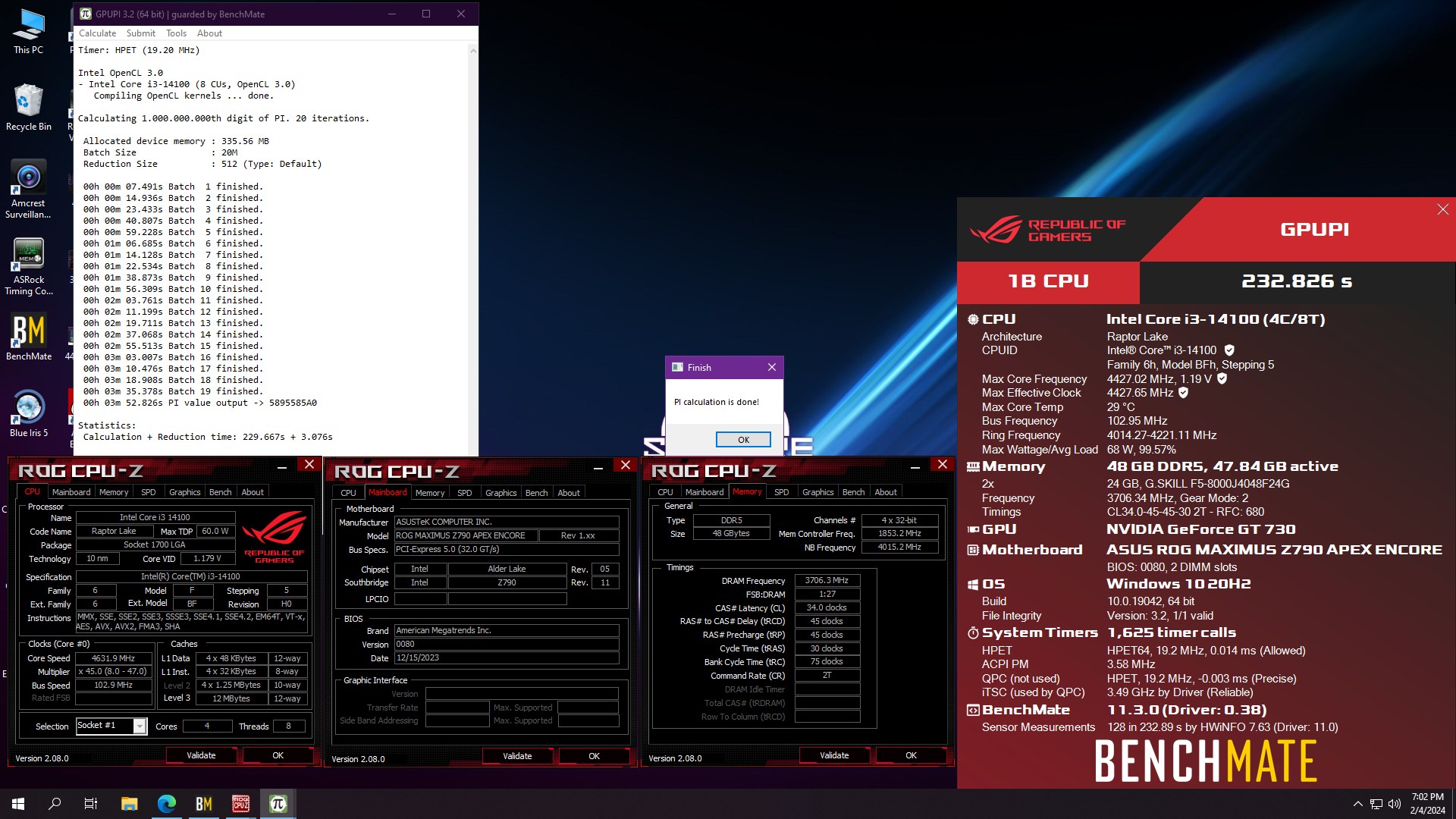Open volume control tray icon
The width and height of the screenshot is (1456, 819).
point(1394,804)
